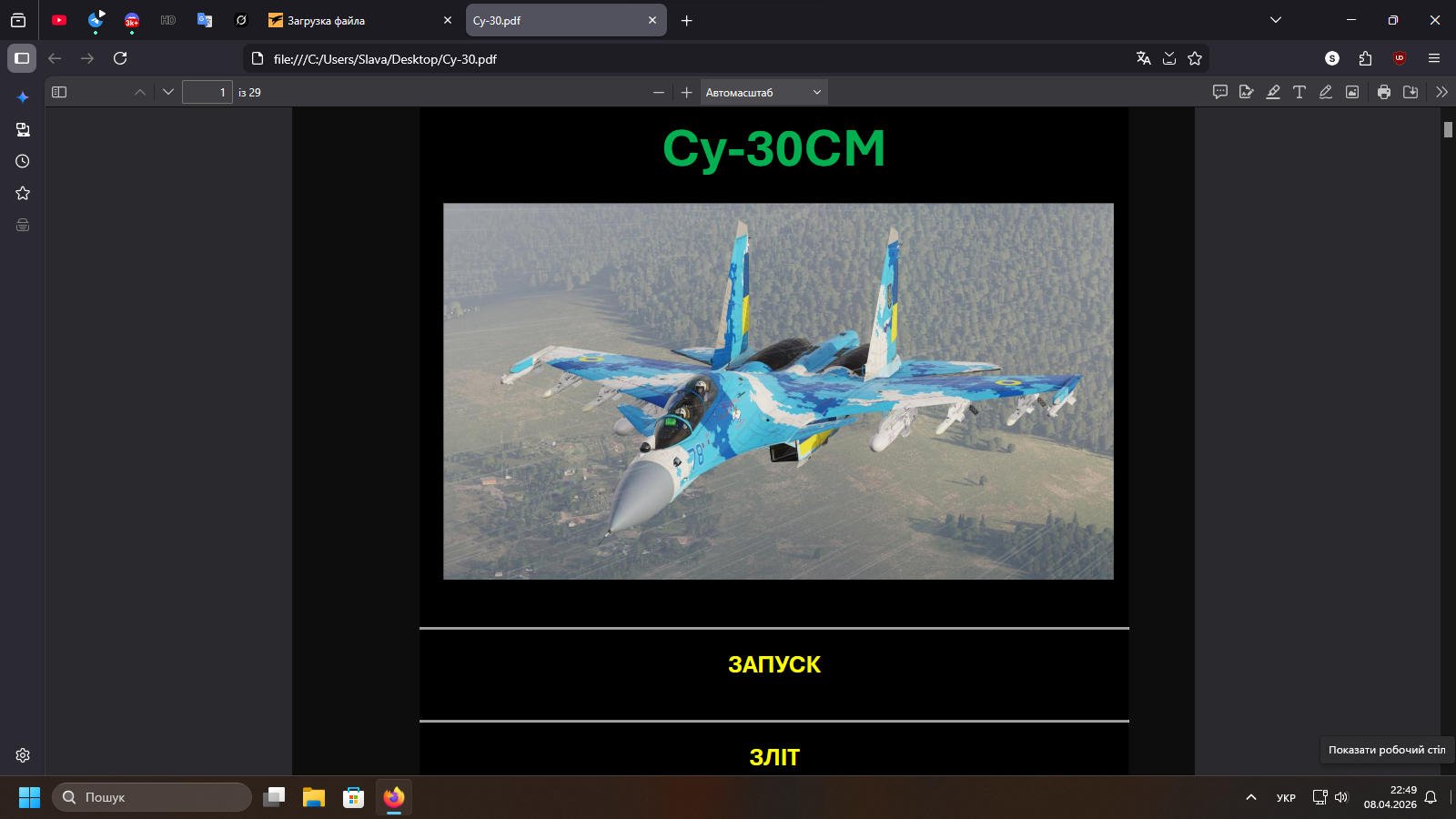Save page to Pocket
This screenshot has height=819, width=1456.
click(x=1169, y=58)
